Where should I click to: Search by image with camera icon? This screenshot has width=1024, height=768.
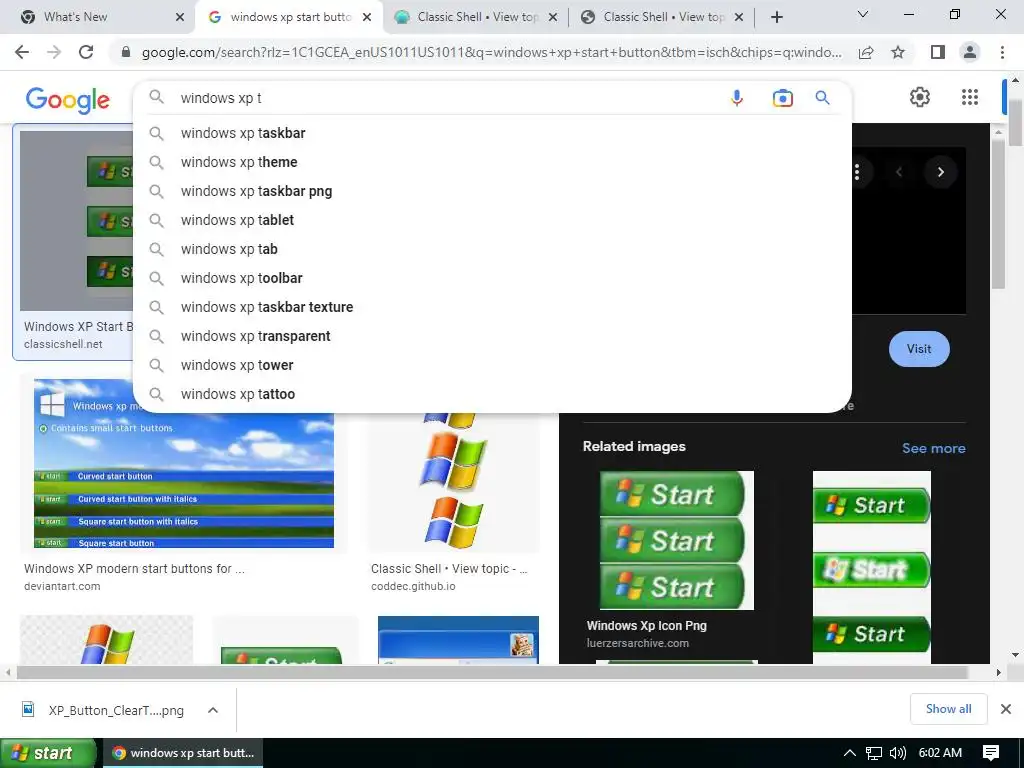point(782,98)
